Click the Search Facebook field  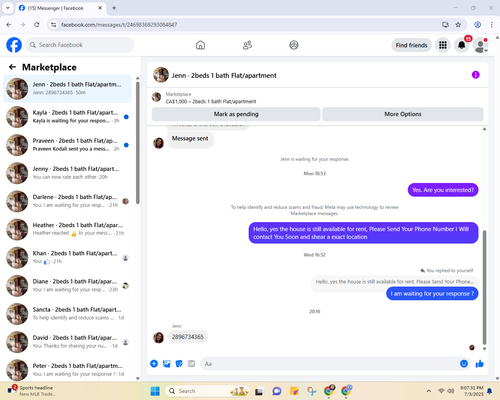pyautogui.click(x=80, y=45)
